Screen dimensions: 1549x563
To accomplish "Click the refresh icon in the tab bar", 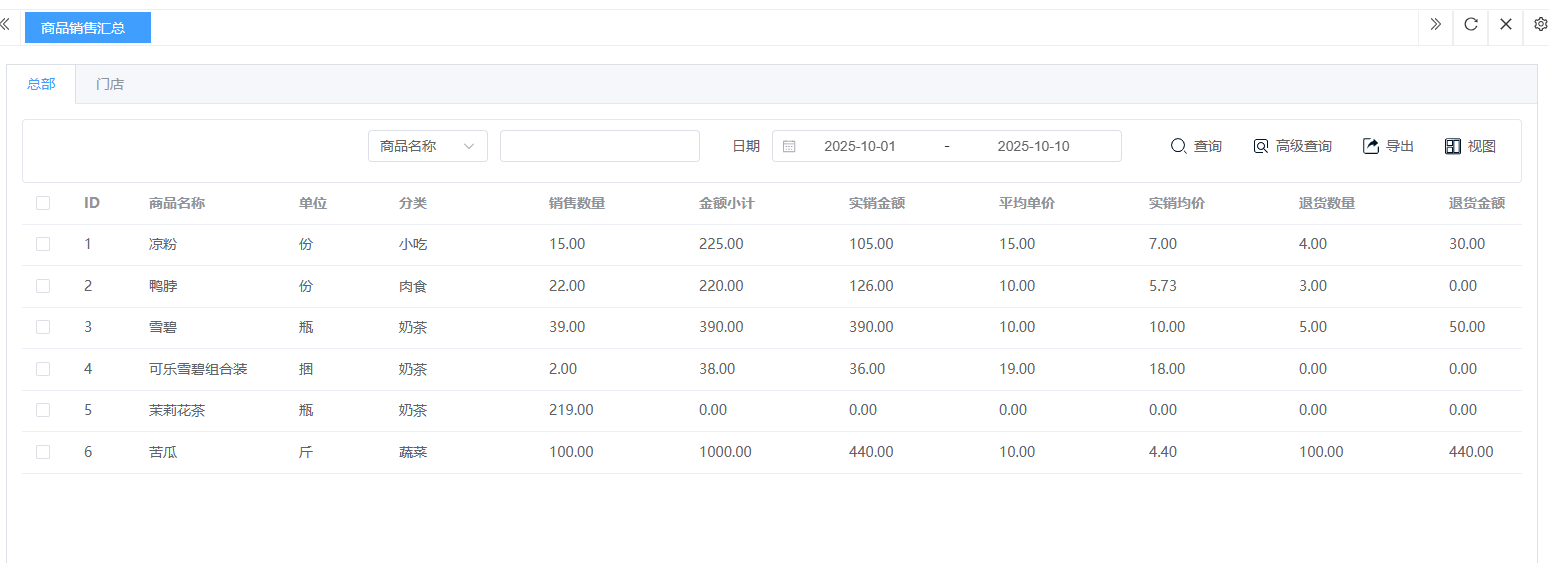I will coord(1470,25).
